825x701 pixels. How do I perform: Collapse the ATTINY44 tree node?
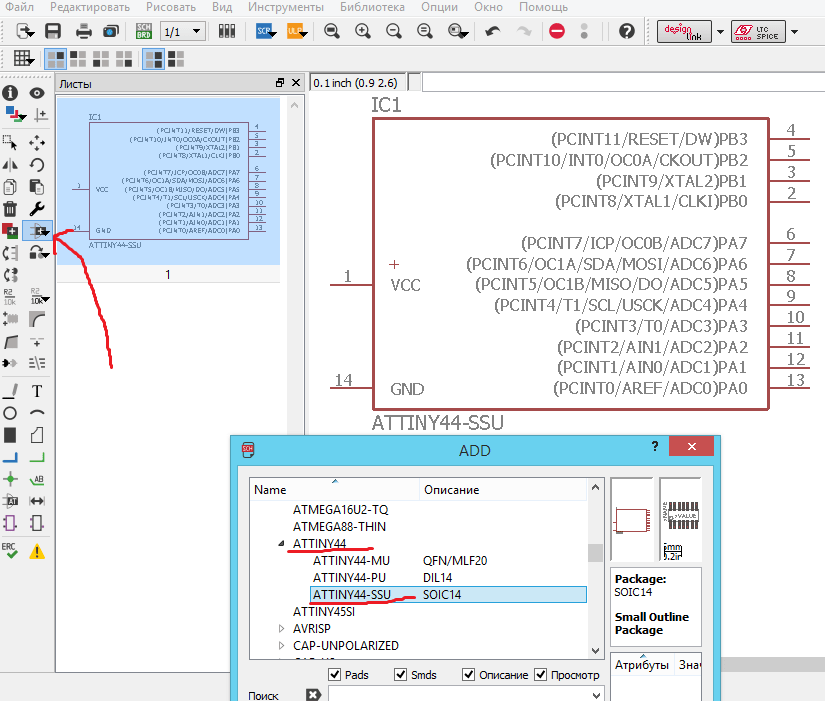point(281,543)
